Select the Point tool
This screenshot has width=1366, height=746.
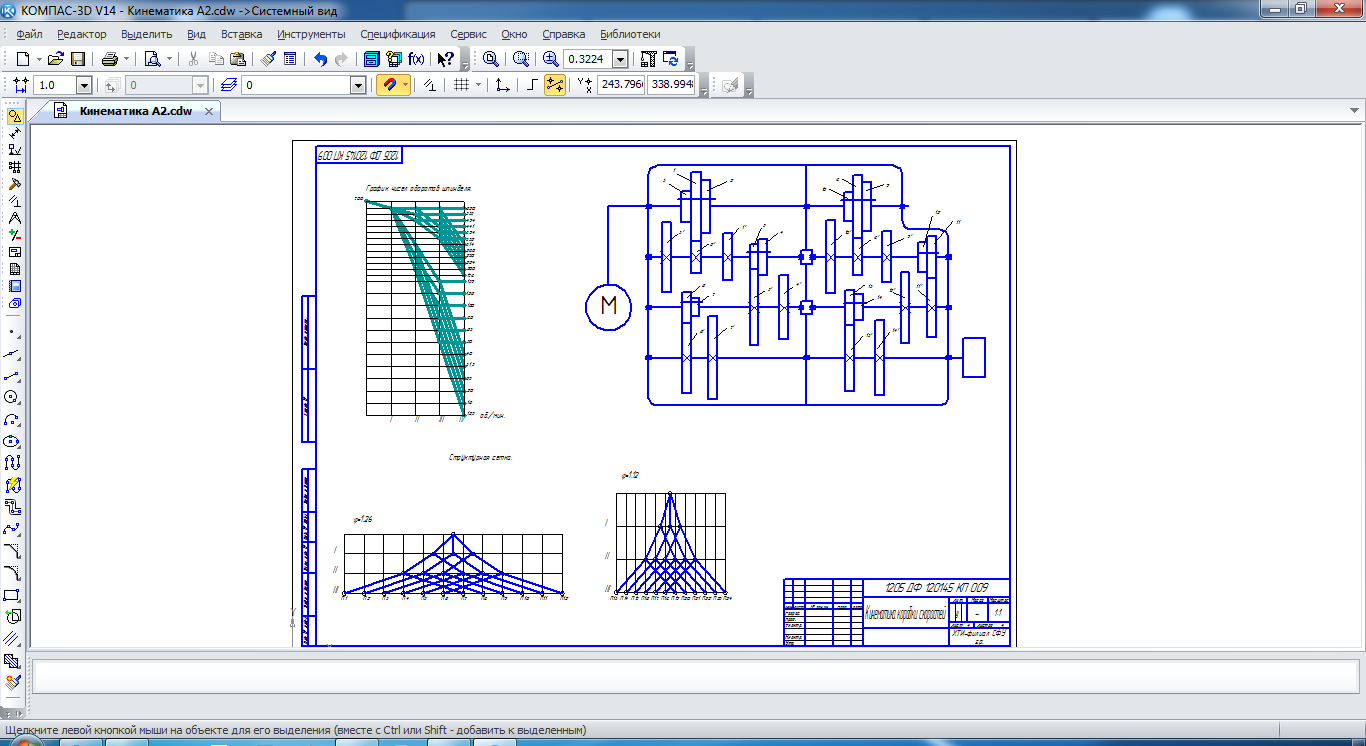click(12, 330)
